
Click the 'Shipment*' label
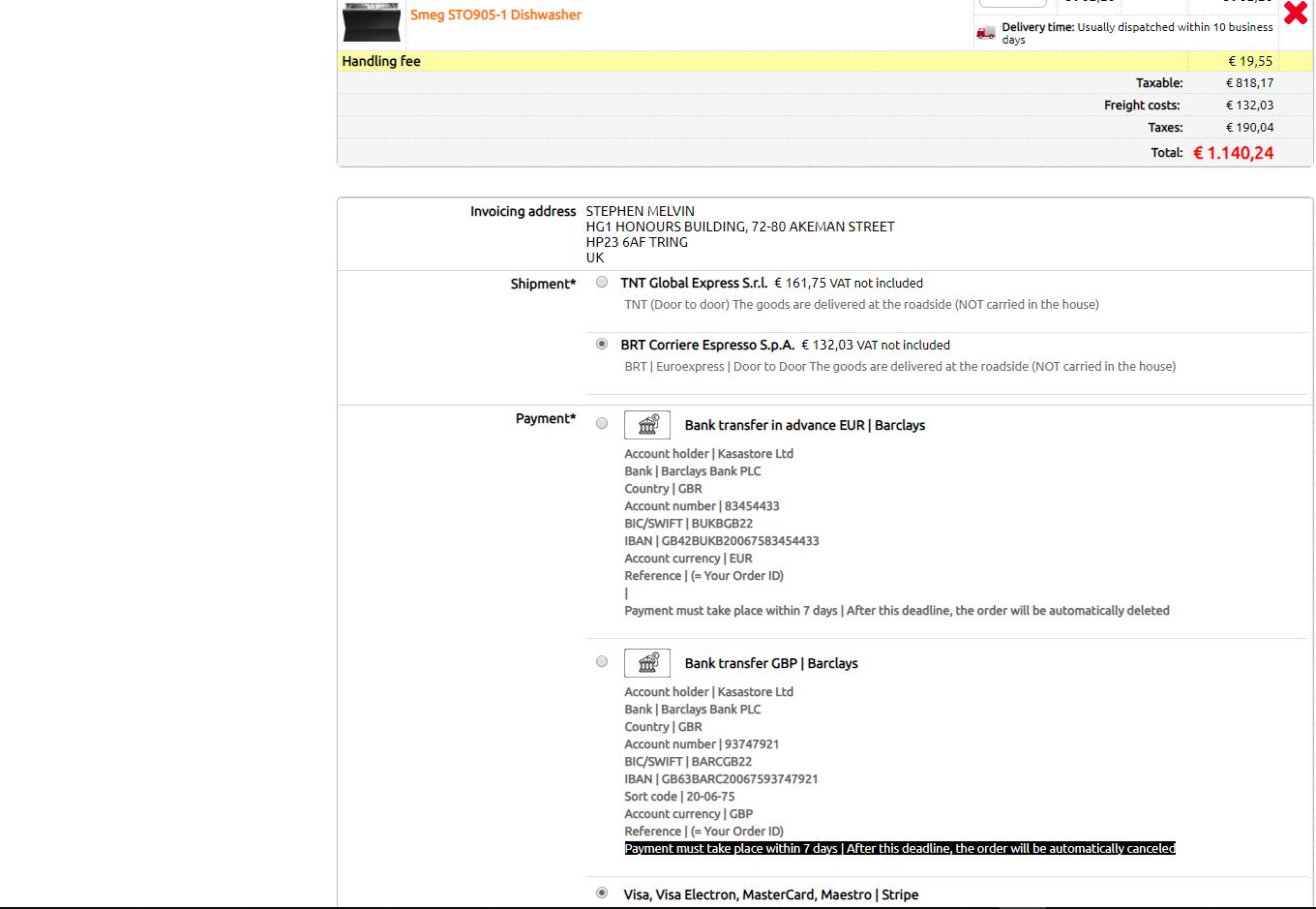click(543, 284)
